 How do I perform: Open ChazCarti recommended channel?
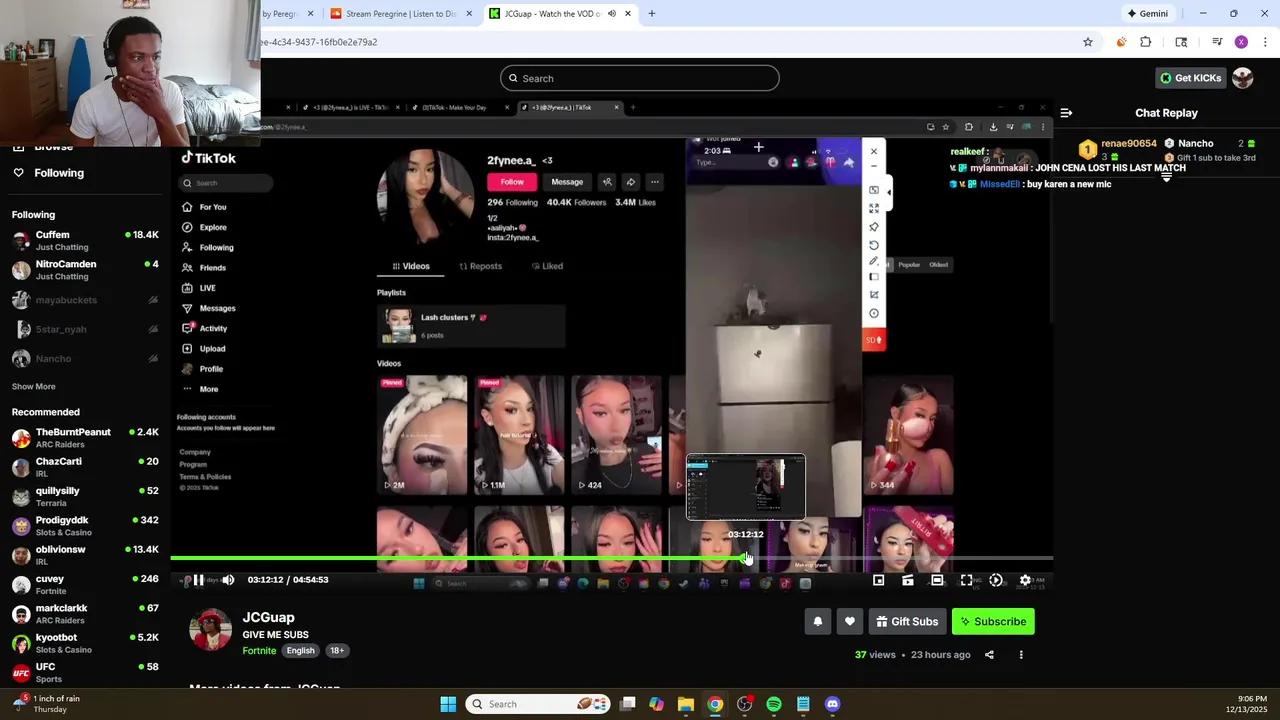click(x=85, y=467)
